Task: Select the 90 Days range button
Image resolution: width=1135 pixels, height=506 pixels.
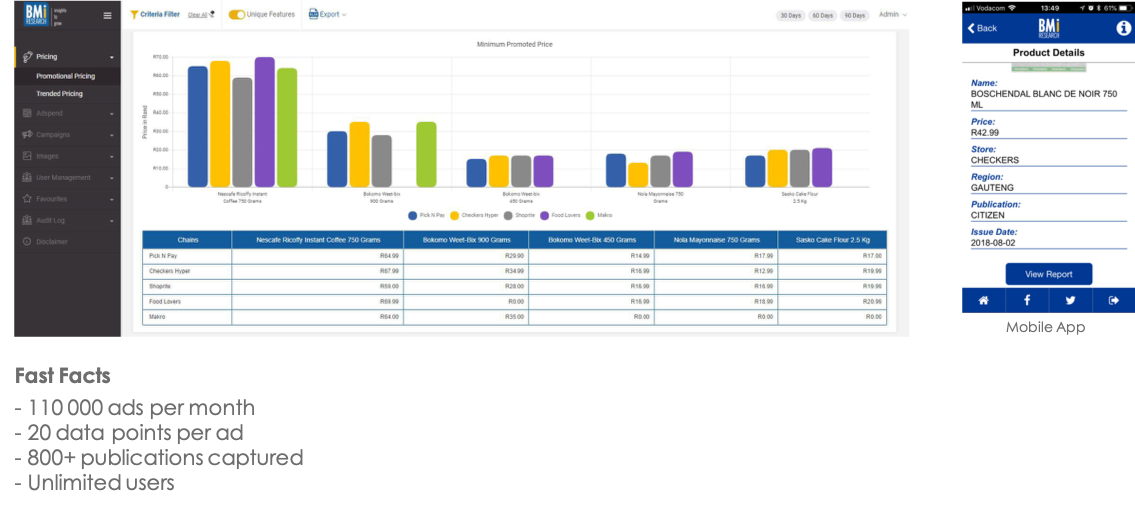Action: coord(854,15)
